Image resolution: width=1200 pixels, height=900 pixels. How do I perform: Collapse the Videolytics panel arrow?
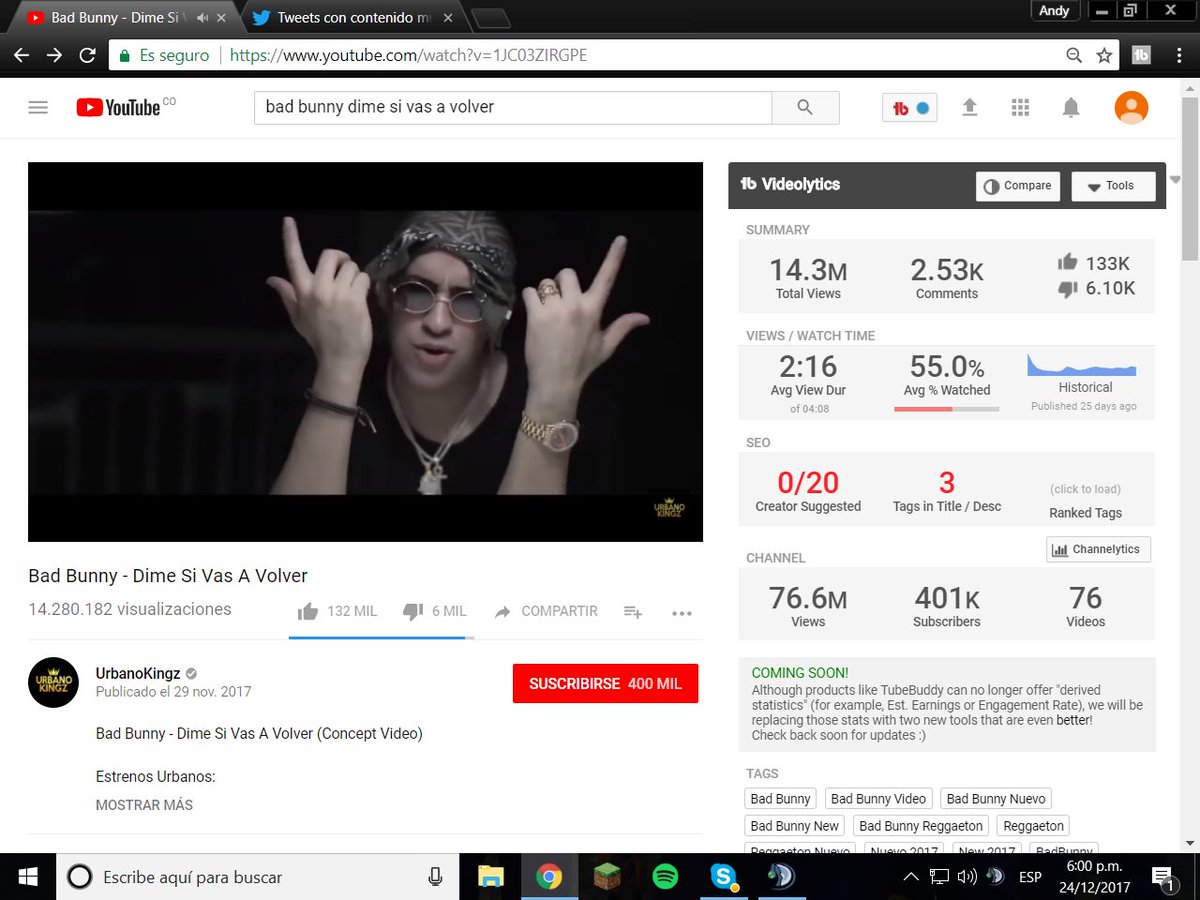[1175, 180]
